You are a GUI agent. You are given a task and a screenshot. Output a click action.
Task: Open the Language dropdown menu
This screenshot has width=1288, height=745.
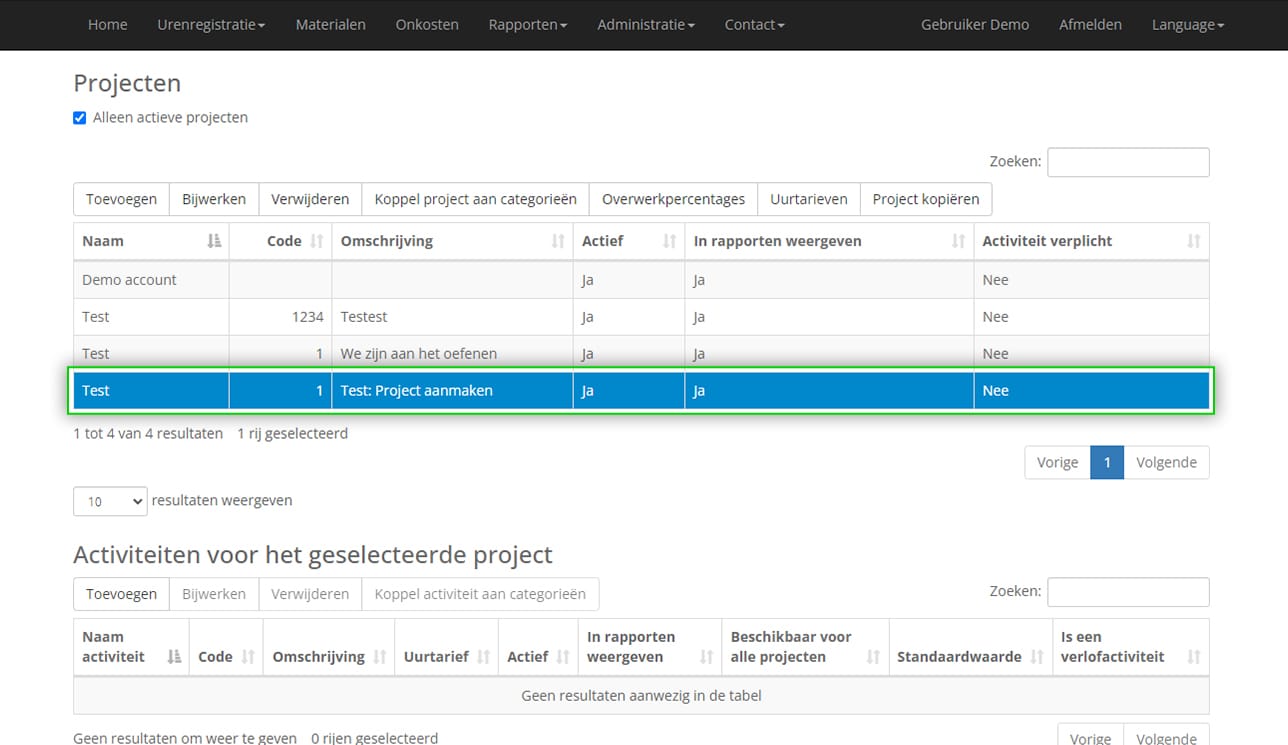pos(1187,24)
